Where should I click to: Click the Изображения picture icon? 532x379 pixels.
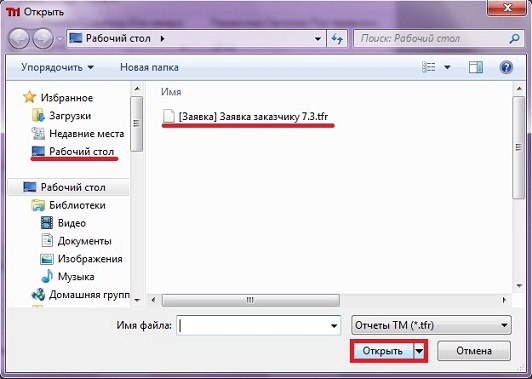47,259
